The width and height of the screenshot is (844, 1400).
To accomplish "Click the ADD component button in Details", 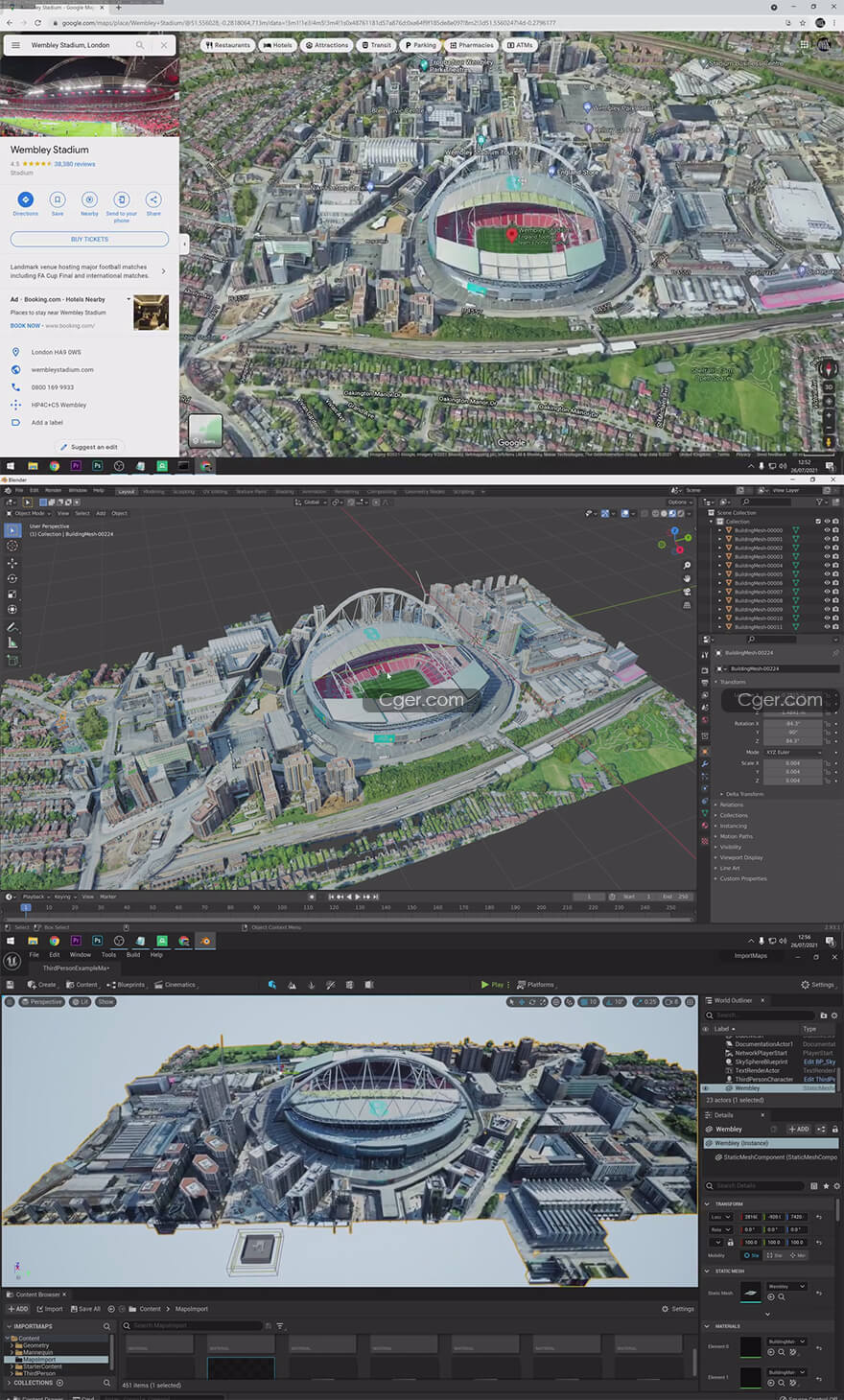I will point(799,1130).
